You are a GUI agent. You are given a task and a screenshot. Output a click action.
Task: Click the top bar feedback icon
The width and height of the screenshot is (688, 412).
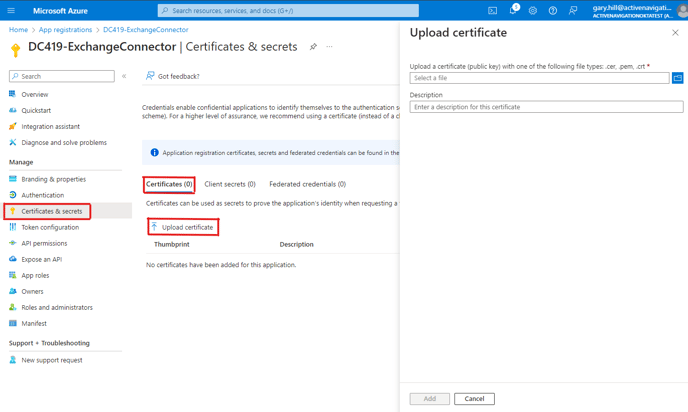[573, 11]
